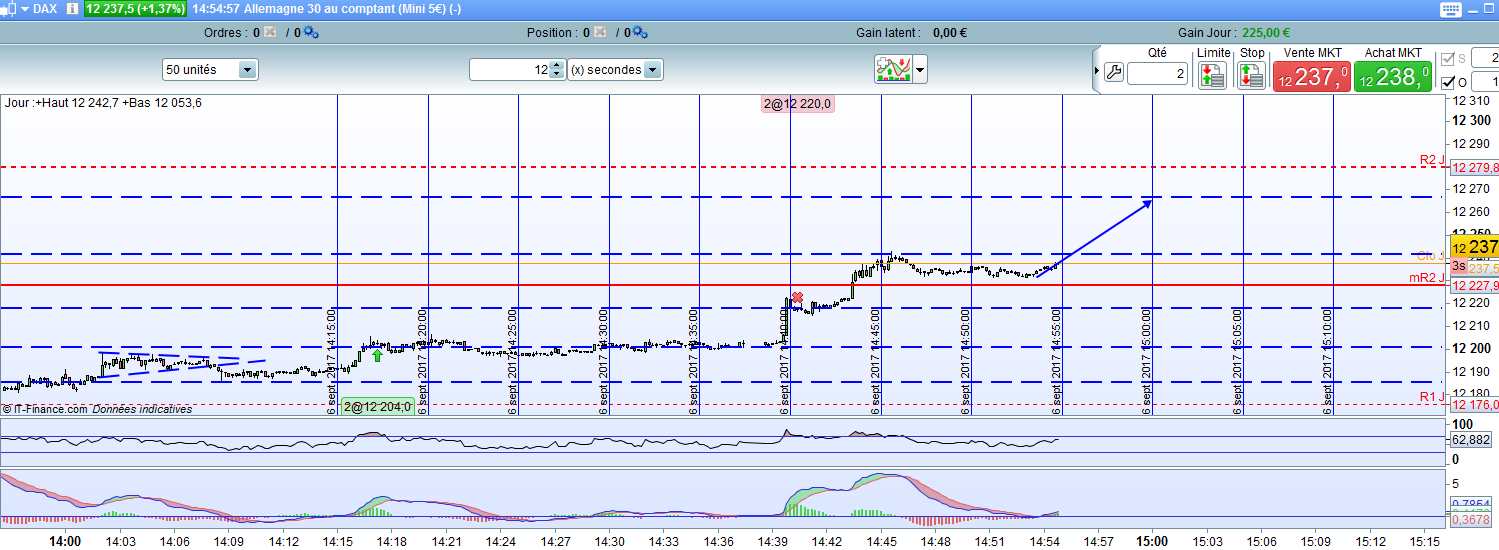Click the 15:00 time axis label
The width and height of the screenshot is (1499, 550).
[x=1151, y=542]
